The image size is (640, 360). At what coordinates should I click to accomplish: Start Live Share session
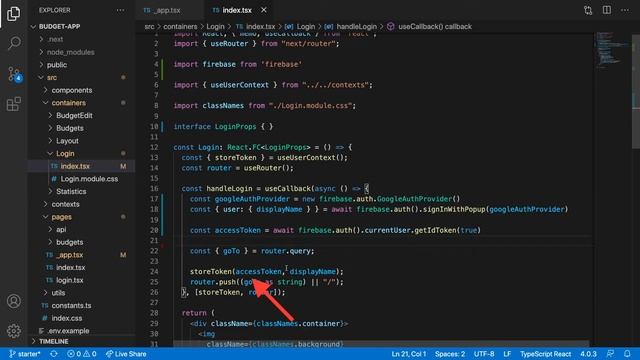pyautogui.click(x=126, y=354)
